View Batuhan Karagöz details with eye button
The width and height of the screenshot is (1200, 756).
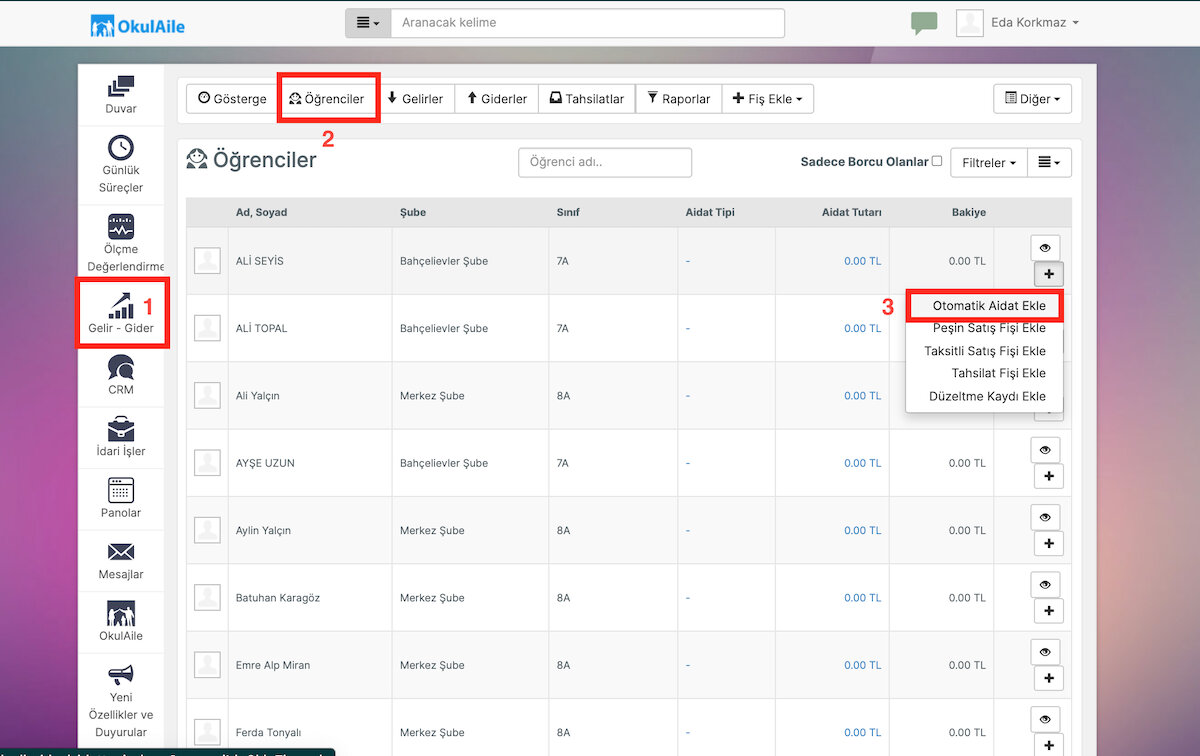pos(1045,584)
